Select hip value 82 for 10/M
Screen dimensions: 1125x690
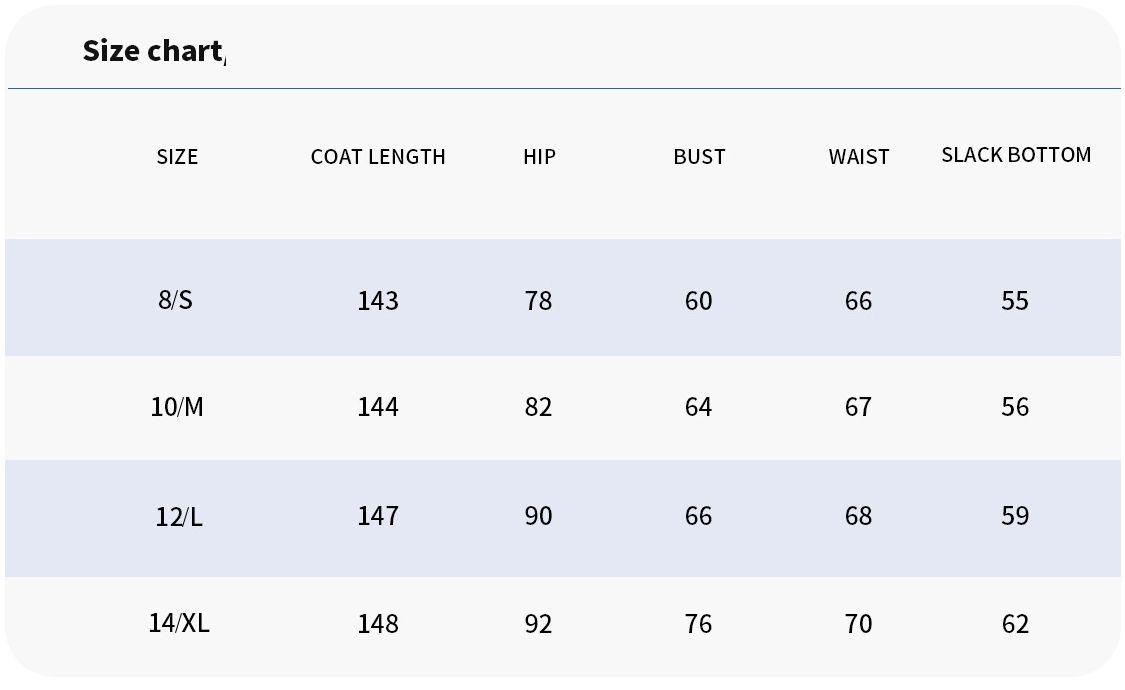click(x=538, y=407)
